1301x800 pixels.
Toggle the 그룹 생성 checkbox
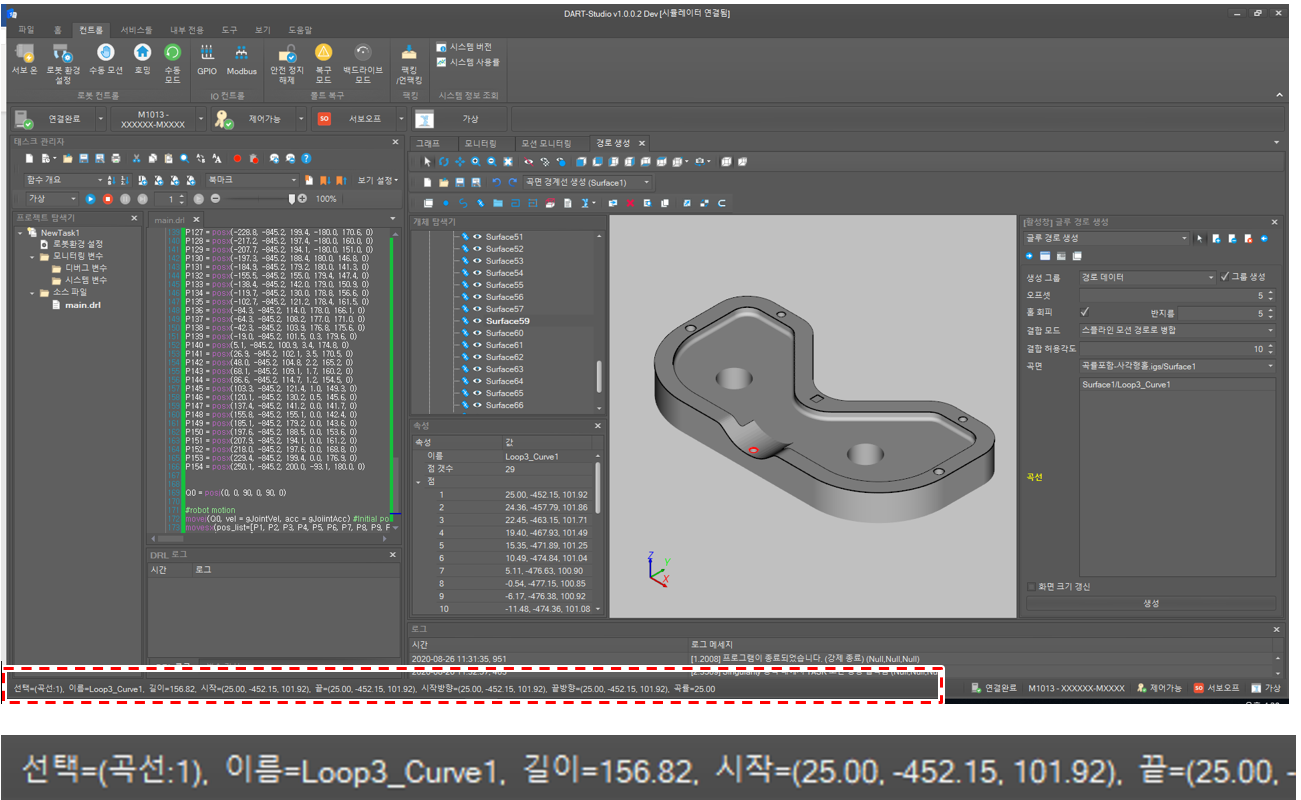(x=1225, y=277)
